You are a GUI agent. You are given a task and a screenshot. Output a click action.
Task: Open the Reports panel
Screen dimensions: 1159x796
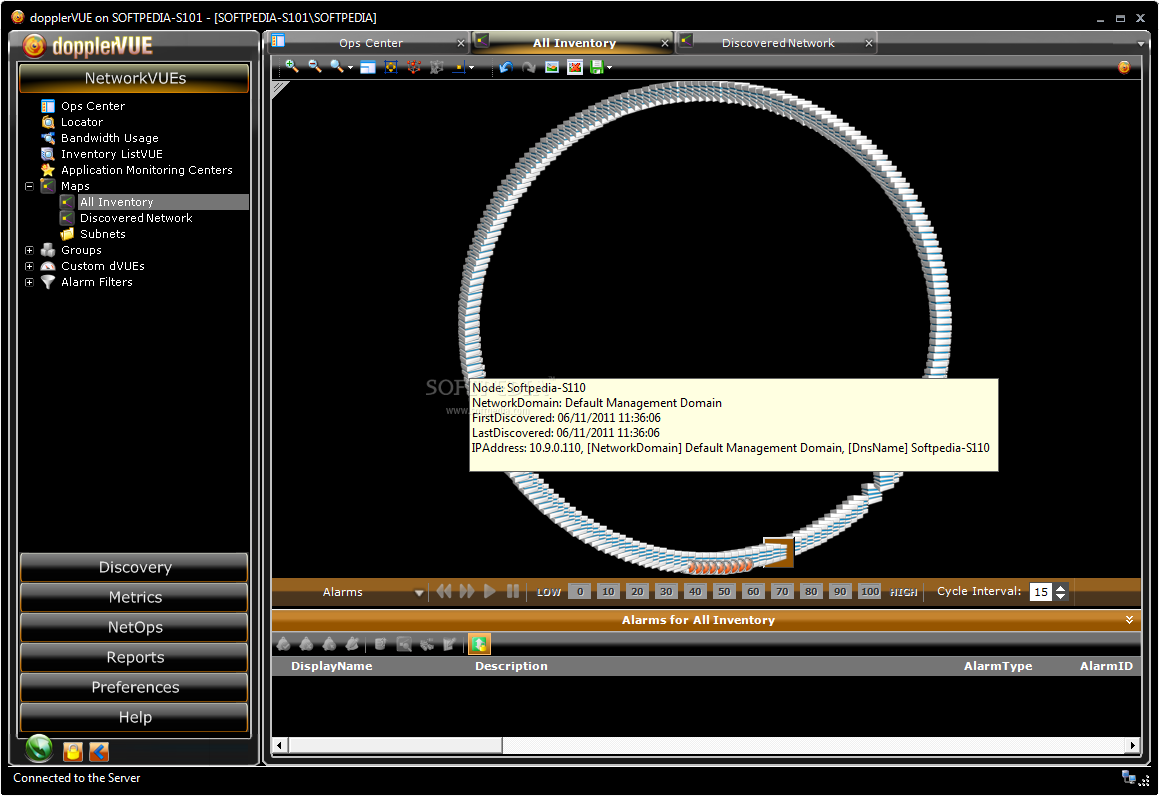(x=135, y=657)
